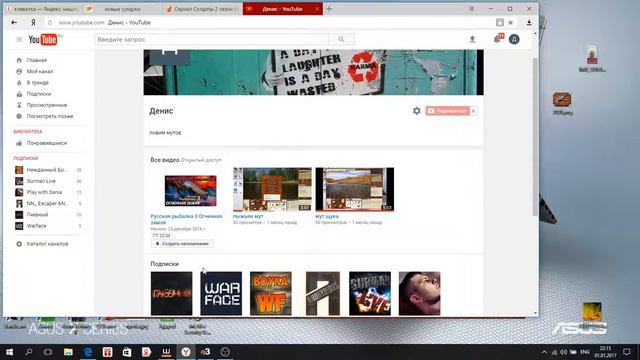
Task: Click the reader mode icon in the address bar
Action: (500, 22)
